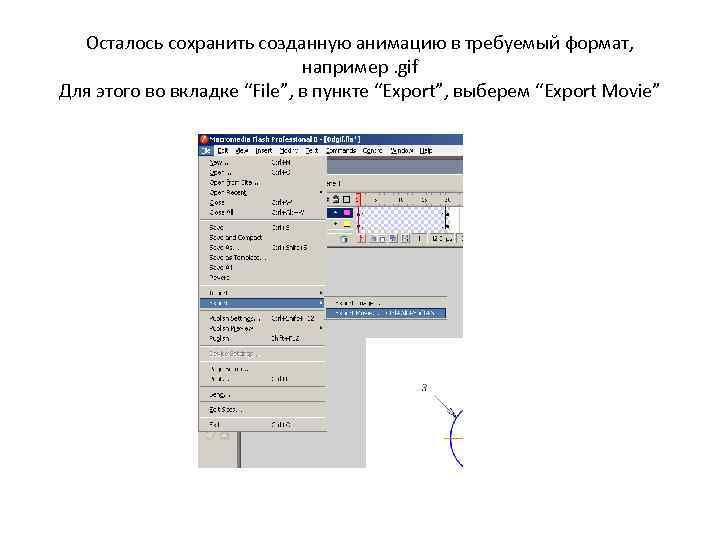Viewport: 720px width, 540px height.
Task: Click magenta outline swatch of top layer
Action: [x=347, y=213]
